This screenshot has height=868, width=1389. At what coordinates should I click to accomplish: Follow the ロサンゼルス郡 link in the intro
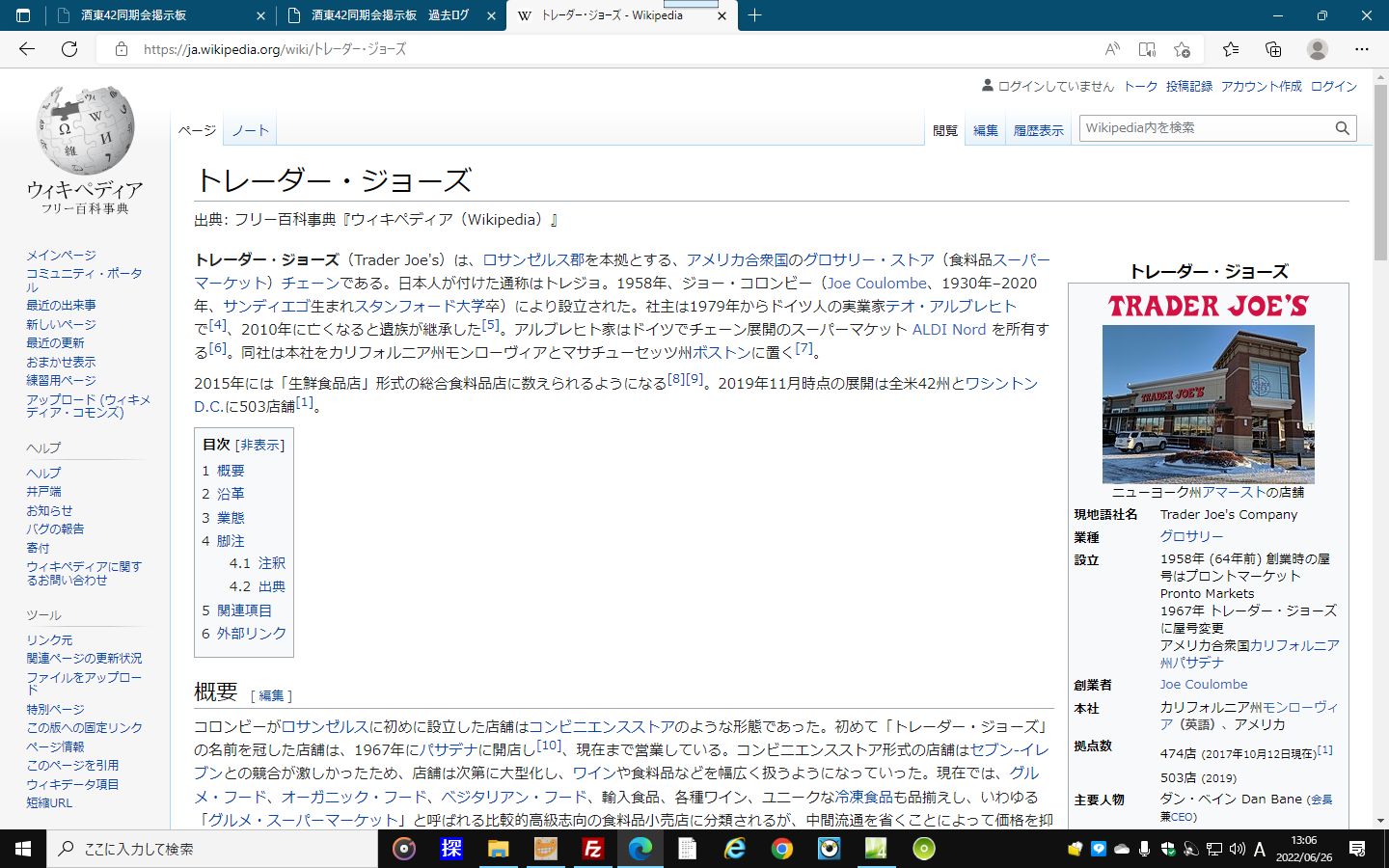pyautogui.click(x=533, y=259)
